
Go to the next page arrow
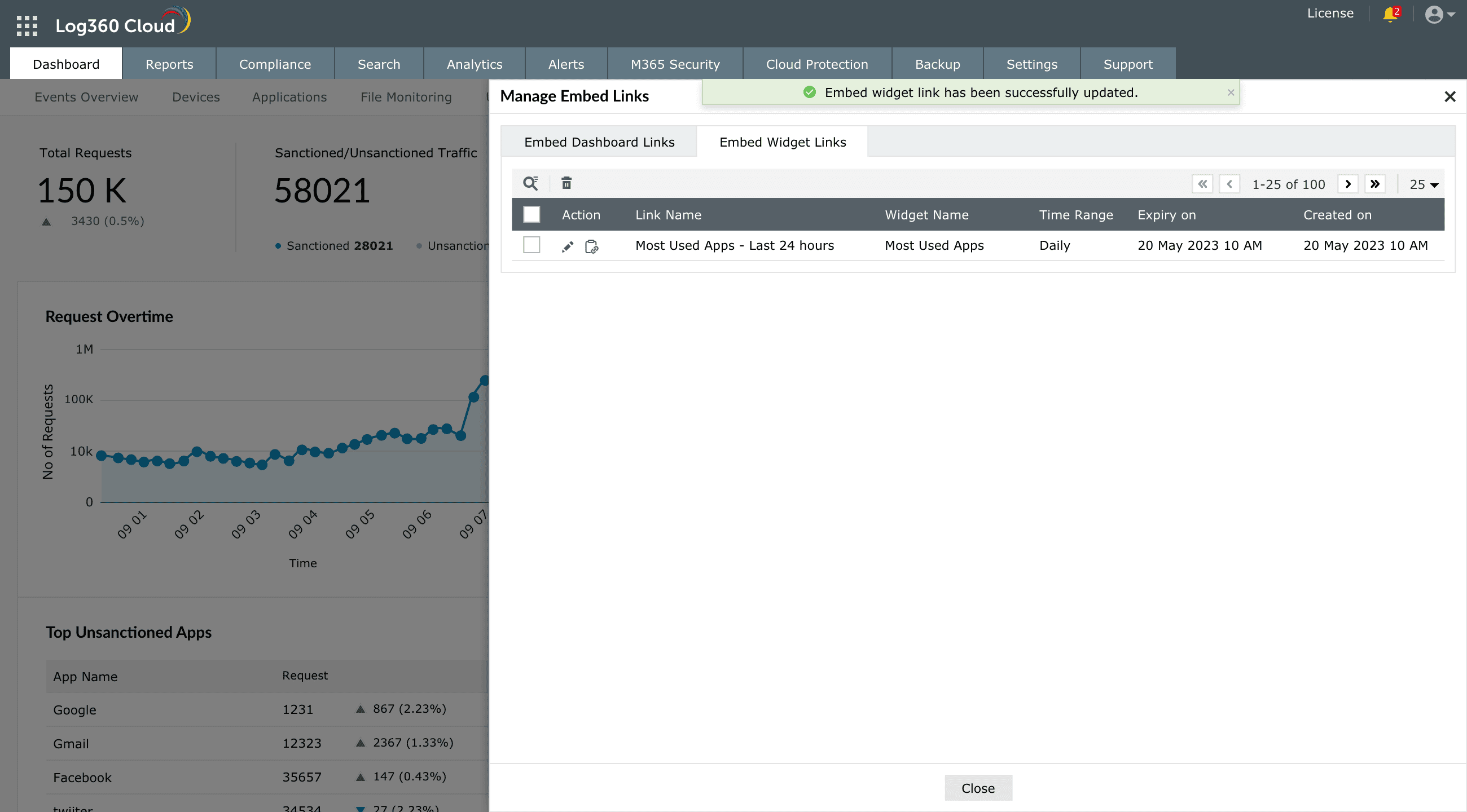coord(1347,184)
